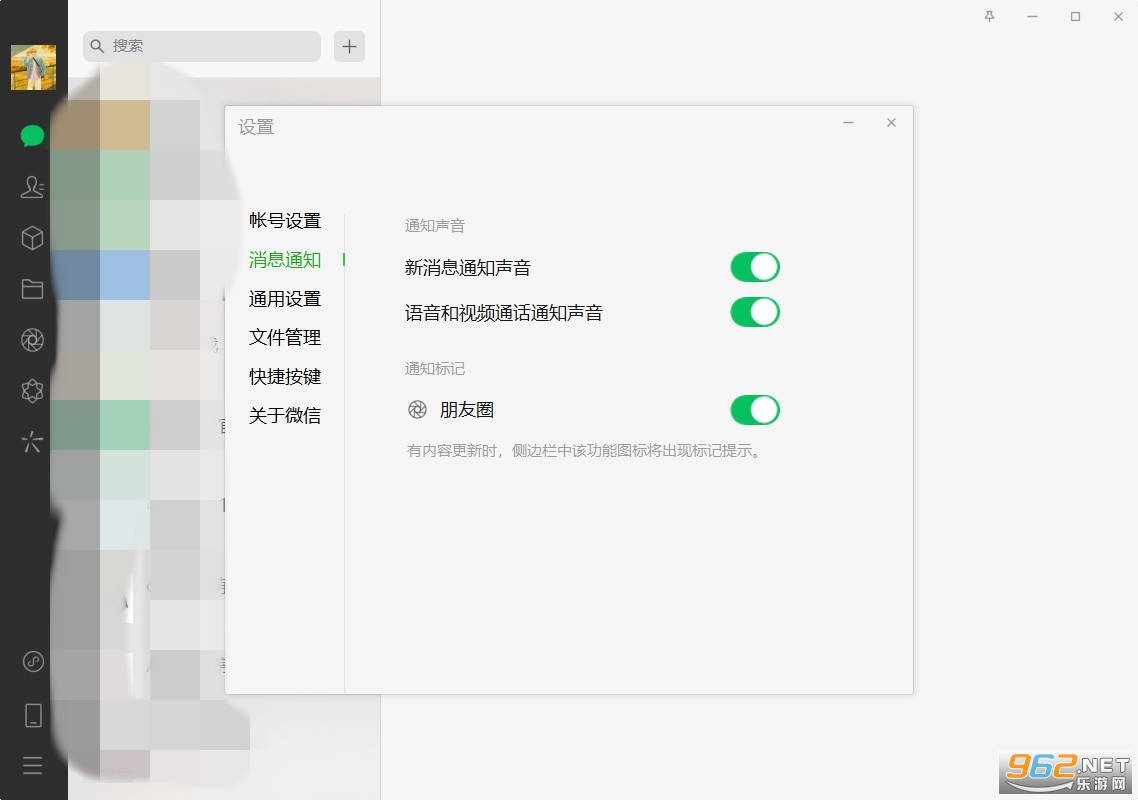The height and width of the screenshot is (800, 1138).
Task: Minimize the 设置 dialog
Action: [848, 123]
